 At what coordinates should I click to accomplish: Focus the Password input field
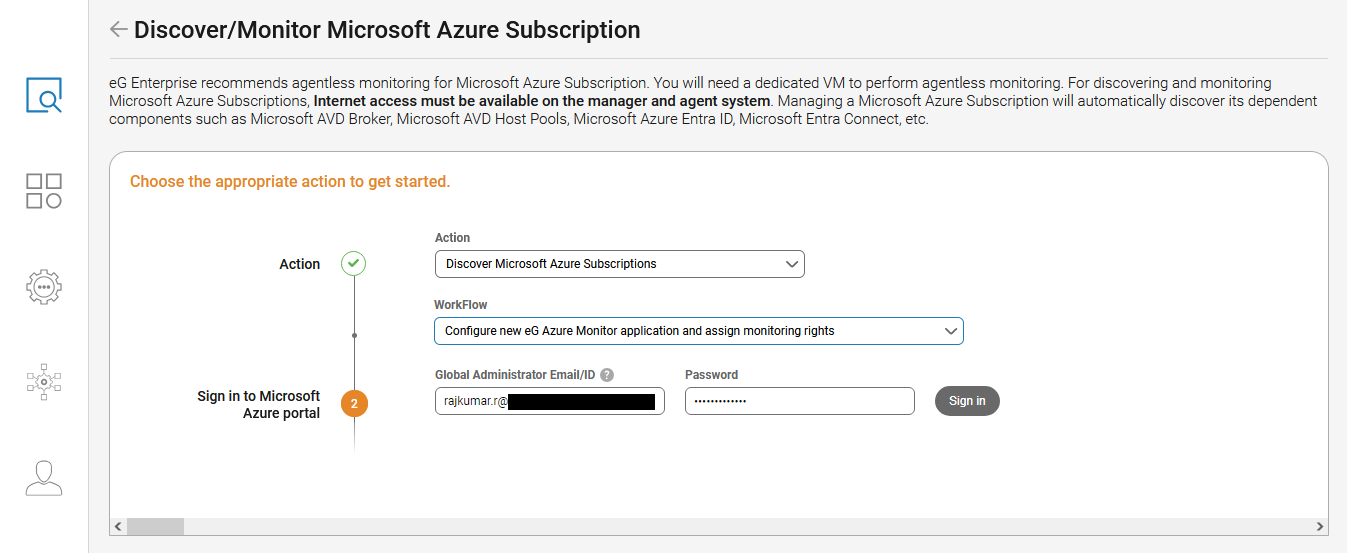click(799, 401)
